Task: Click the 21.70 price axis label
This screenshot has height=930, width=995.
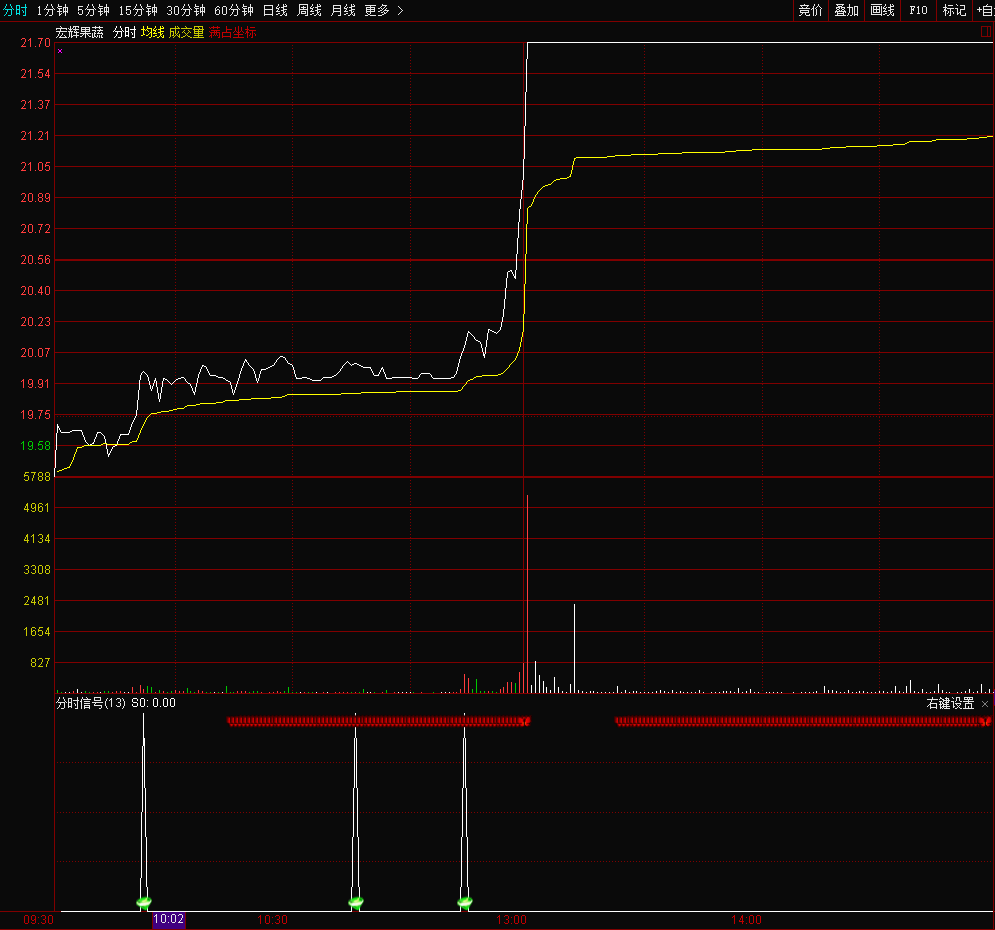Action: coord(36,43)
